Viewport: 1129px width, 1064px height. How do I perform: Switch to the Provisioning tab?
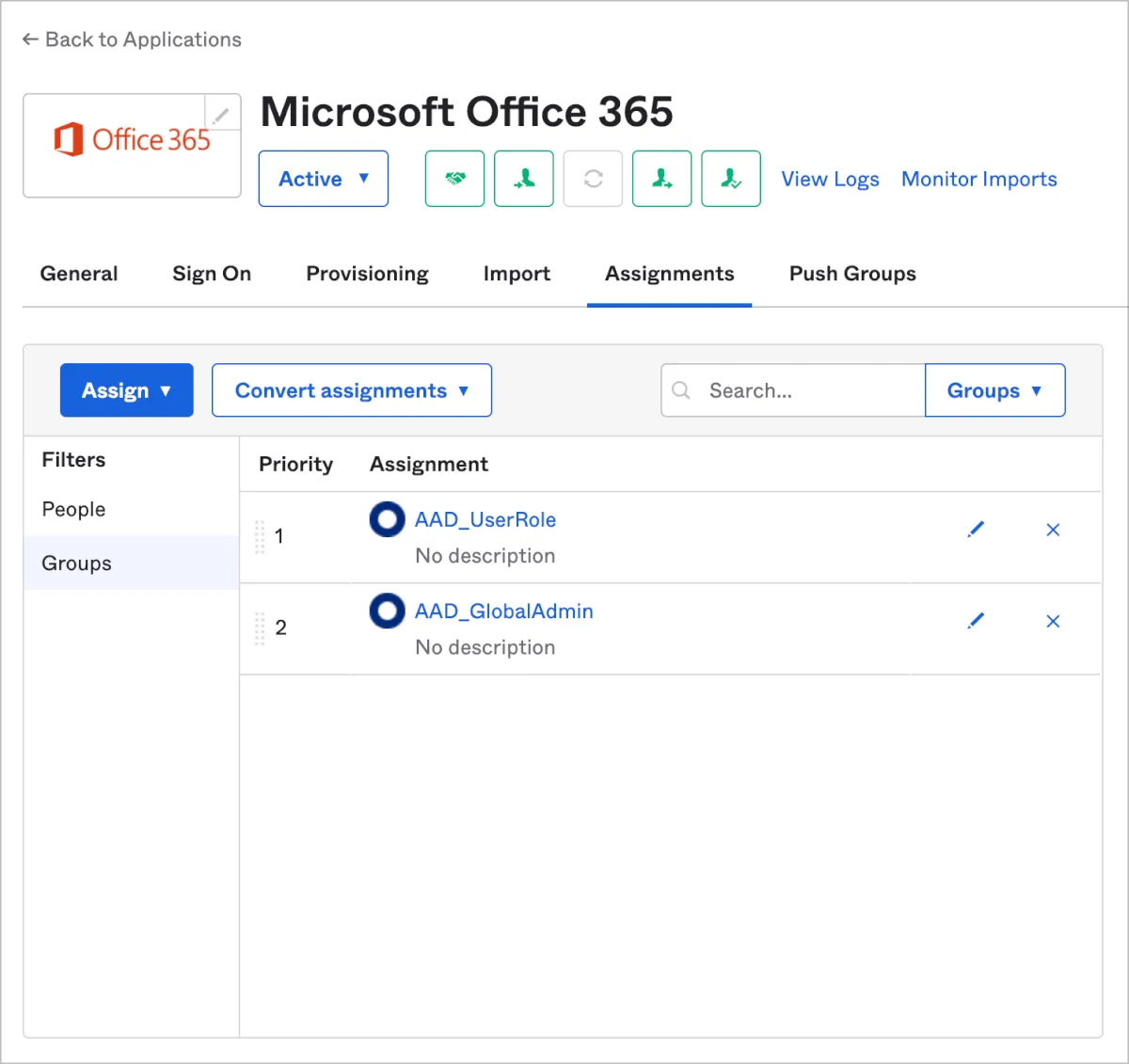point(367,274)
